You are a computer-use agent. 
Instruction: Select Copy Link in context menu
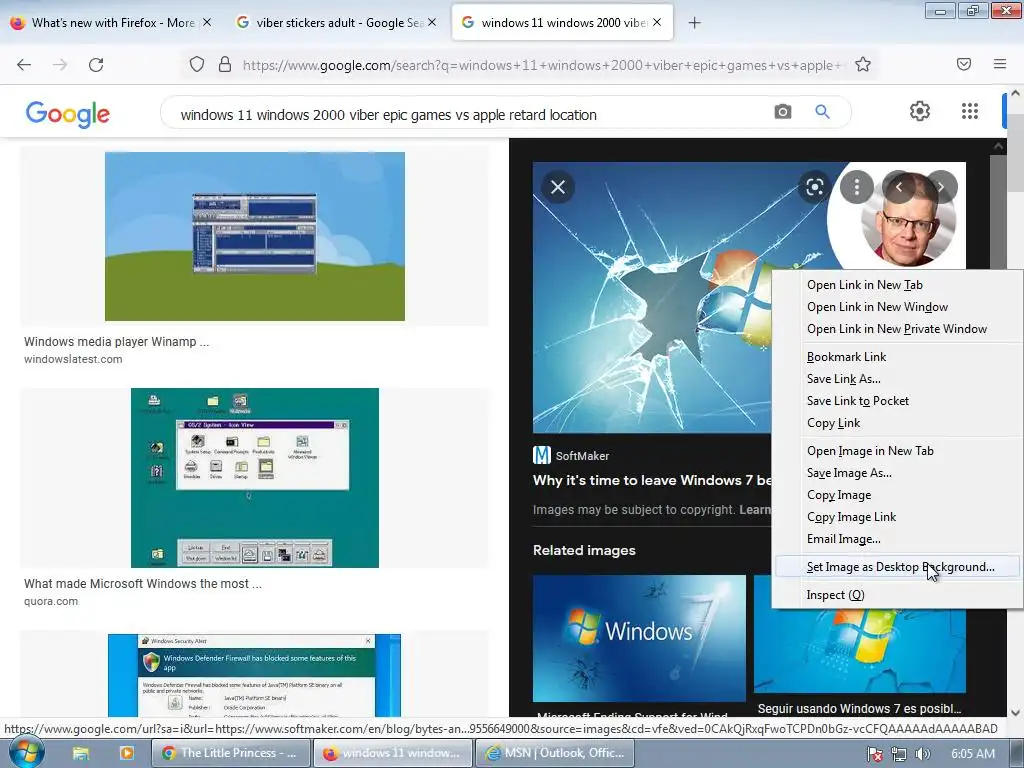pos(897,423)
